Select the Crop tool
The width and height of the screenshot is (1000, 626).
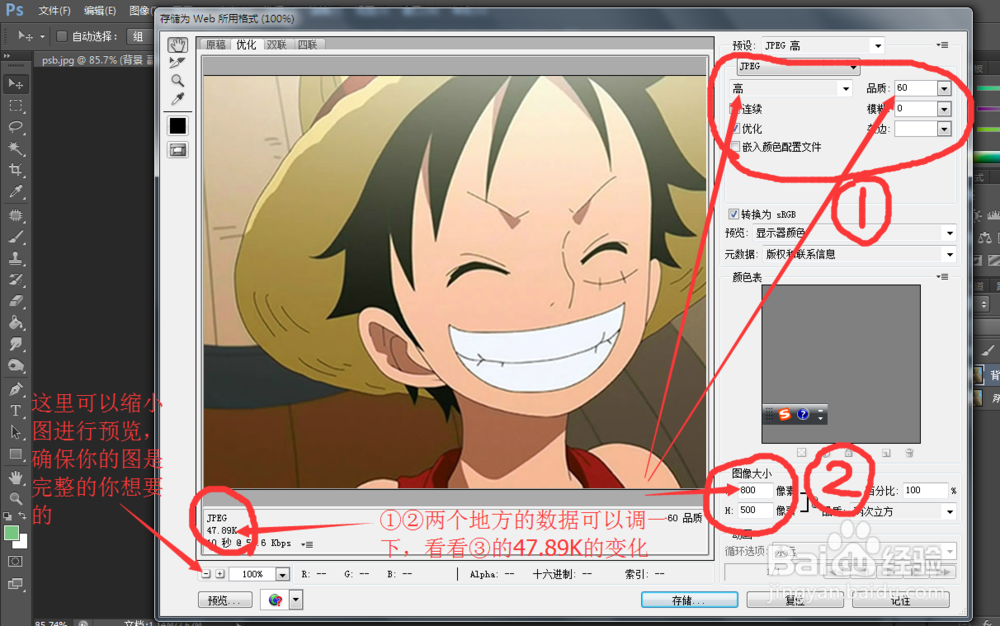(15, 170)
